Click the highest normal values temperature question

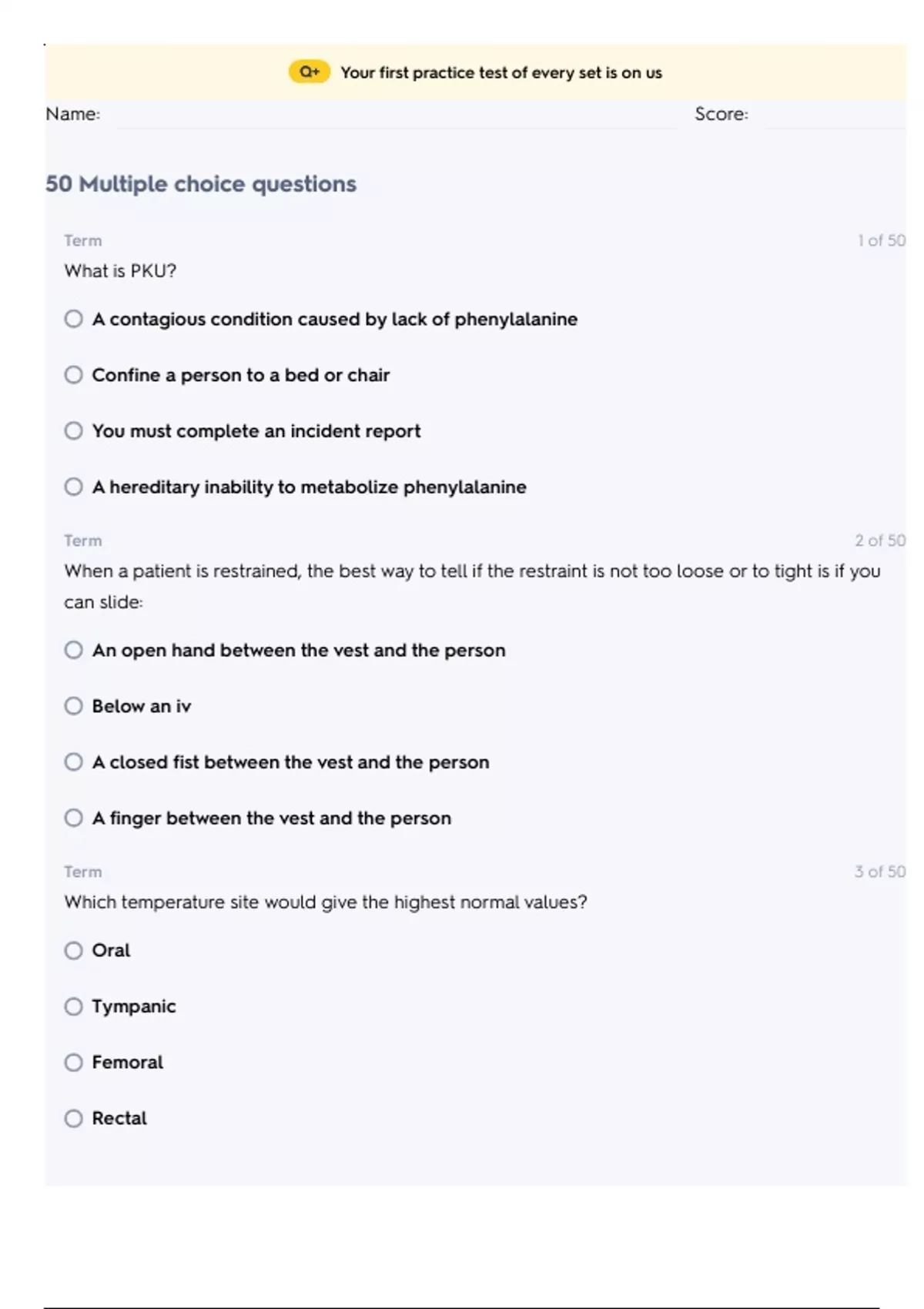[325, 902]
